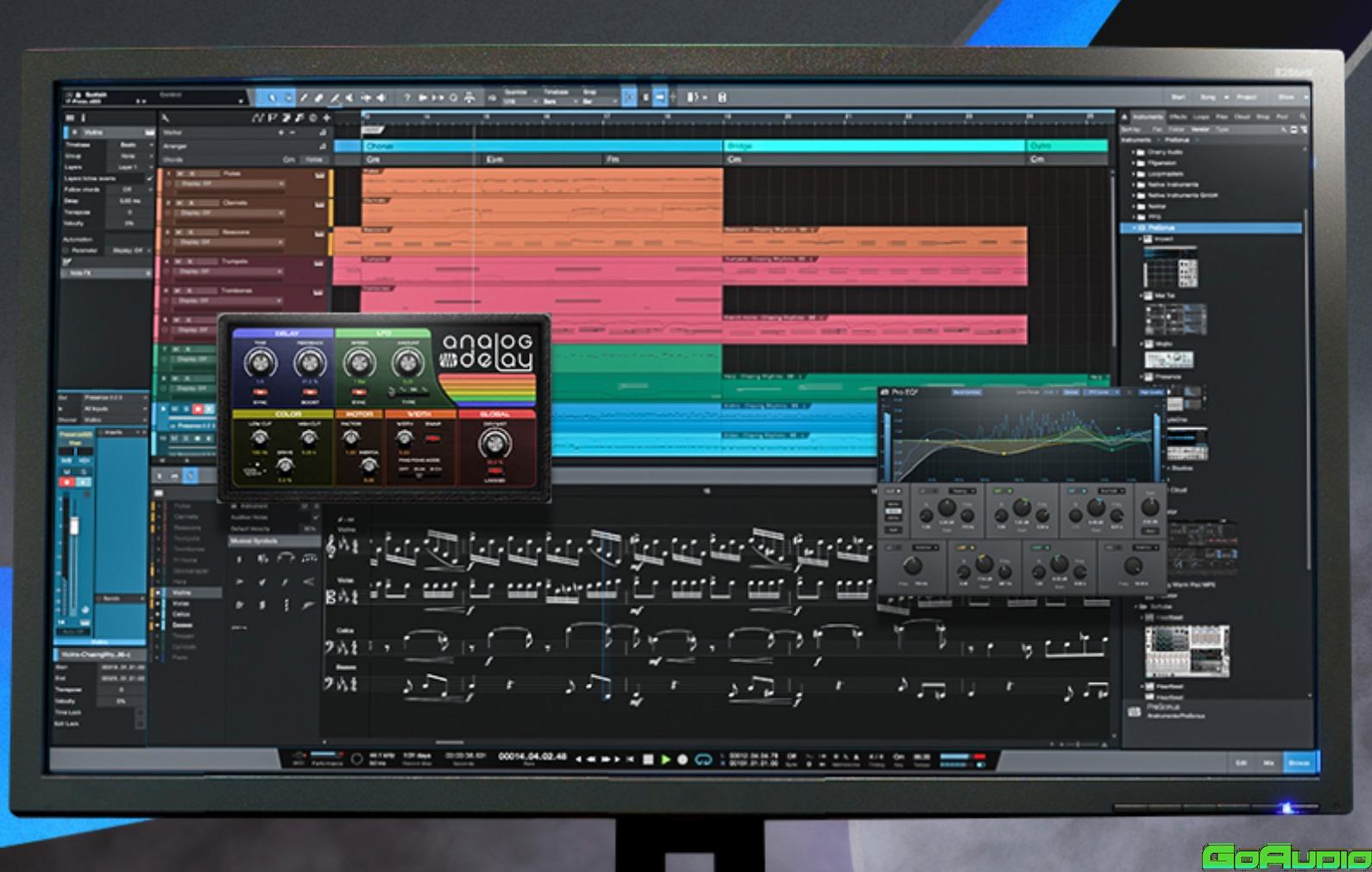Mute the Flutes track

point(179,174)
